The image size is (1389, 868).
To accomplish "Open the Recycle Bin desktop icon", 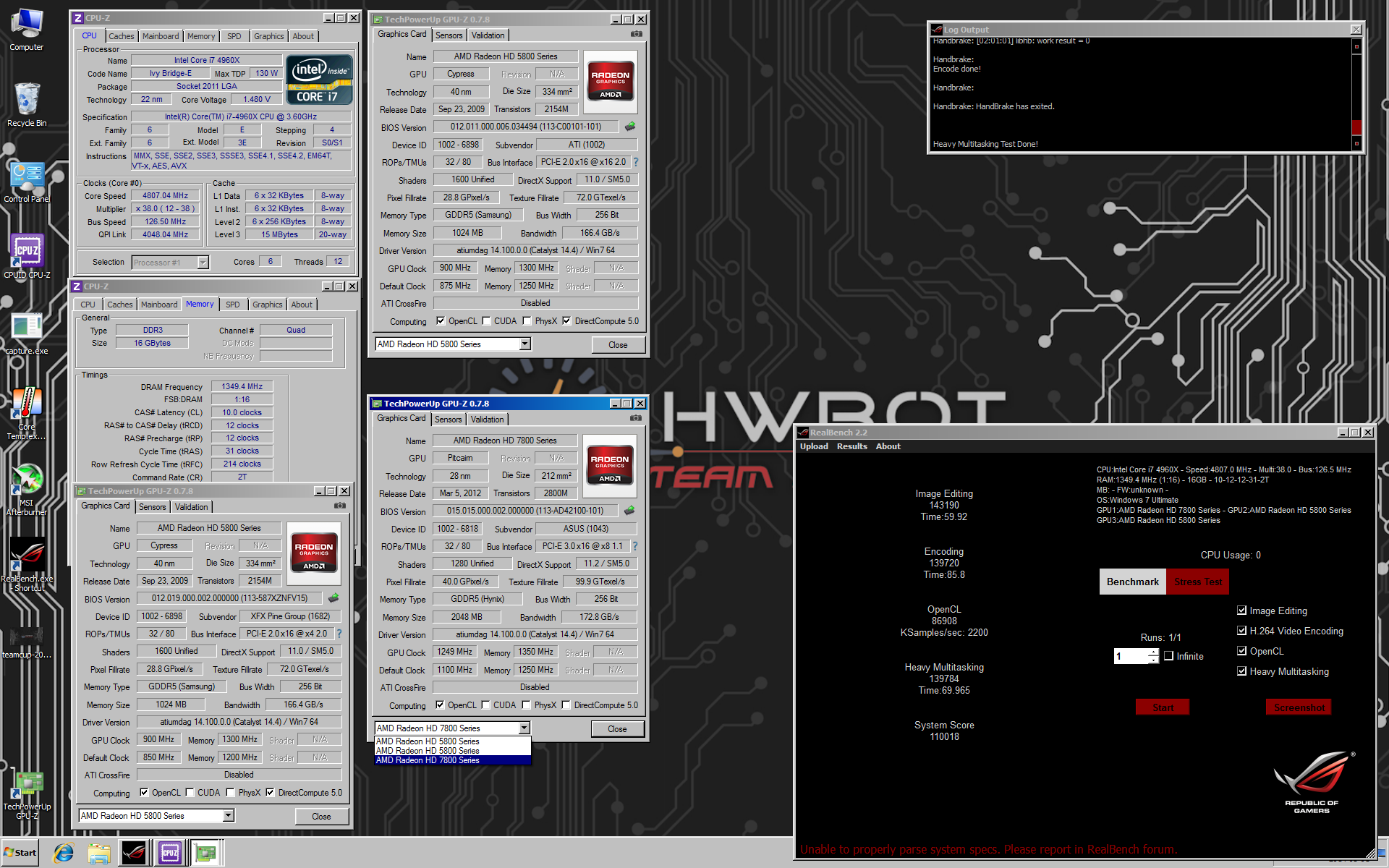I will [x=27, y=105].
